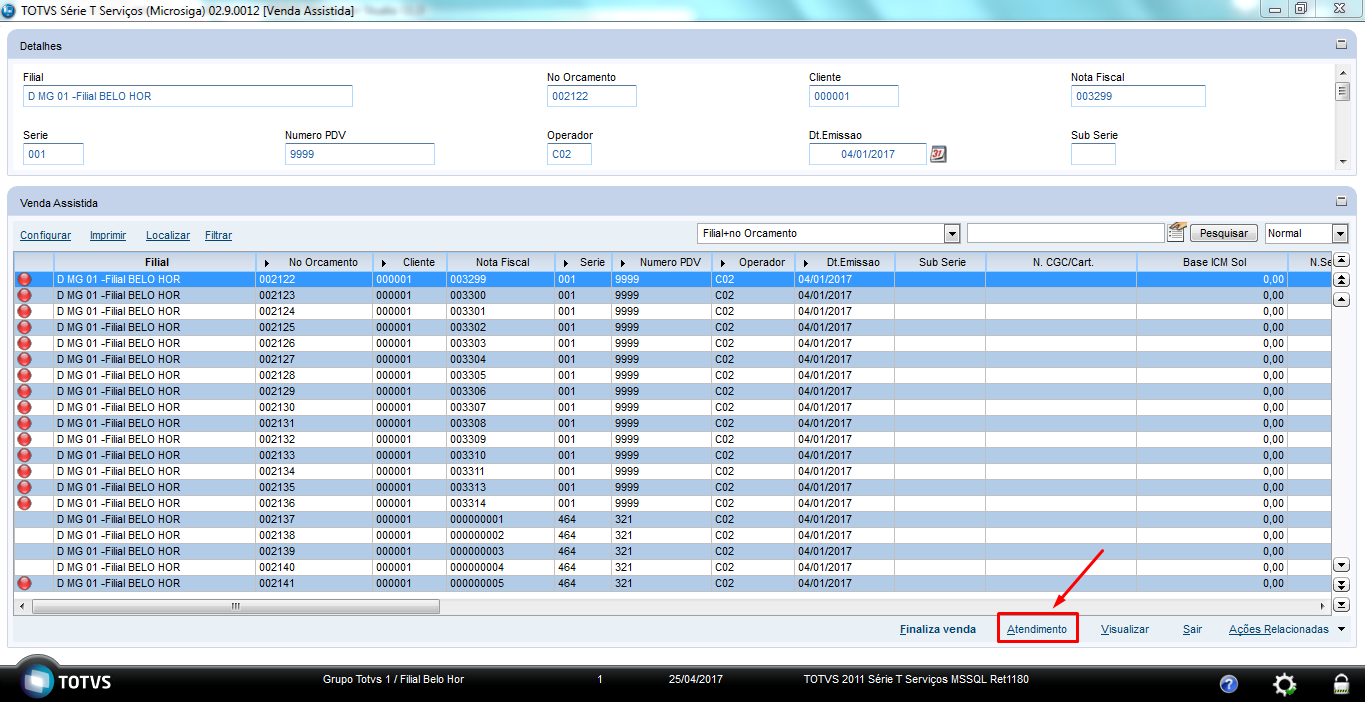Jump to the first record using the top arrow button
This screenshot has width=1365, height=702.
click(x=1342, y=260)
